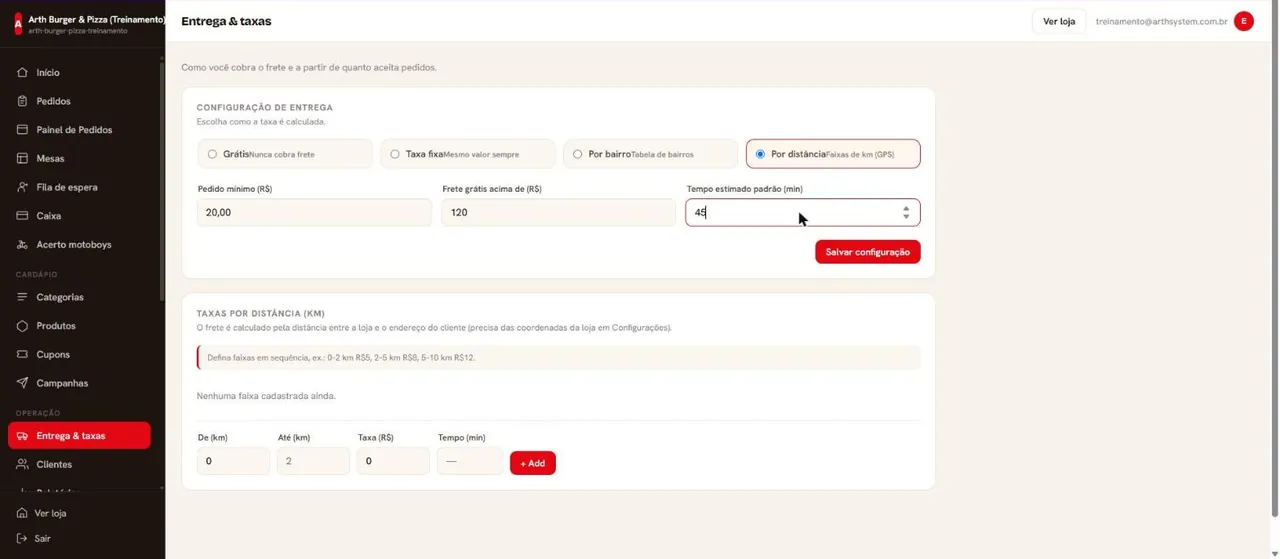This screenshot has width=1280, height=559.
Task: Click the Entrega & taxas truck icon
Action: (x=22, y=436)
